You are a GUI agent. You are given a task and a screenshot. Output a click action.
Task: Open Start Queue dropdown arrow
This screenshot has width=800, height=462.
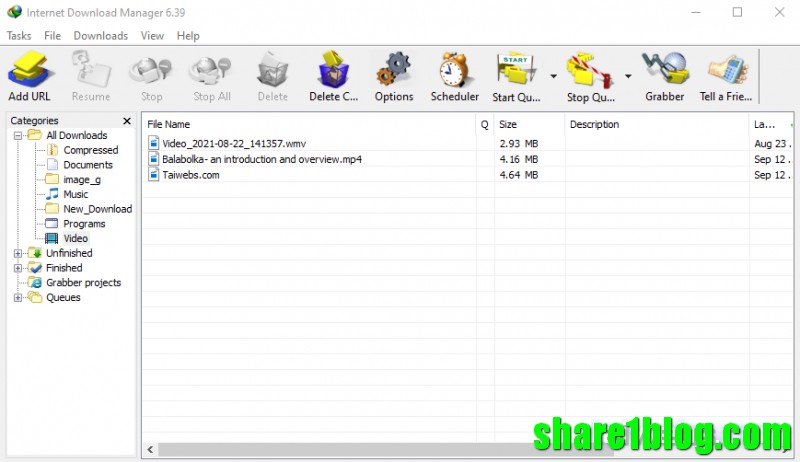[x=553, y=76]
